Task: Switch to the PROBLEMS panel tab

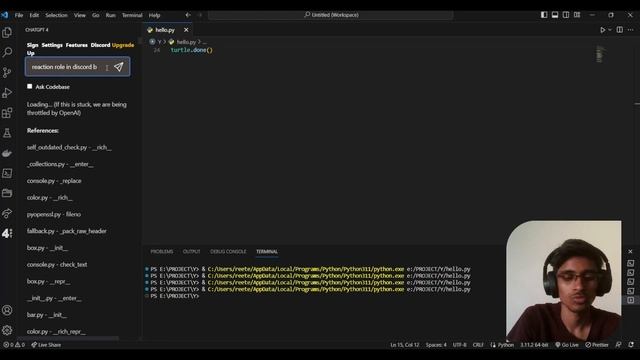Action: (162, 251)
